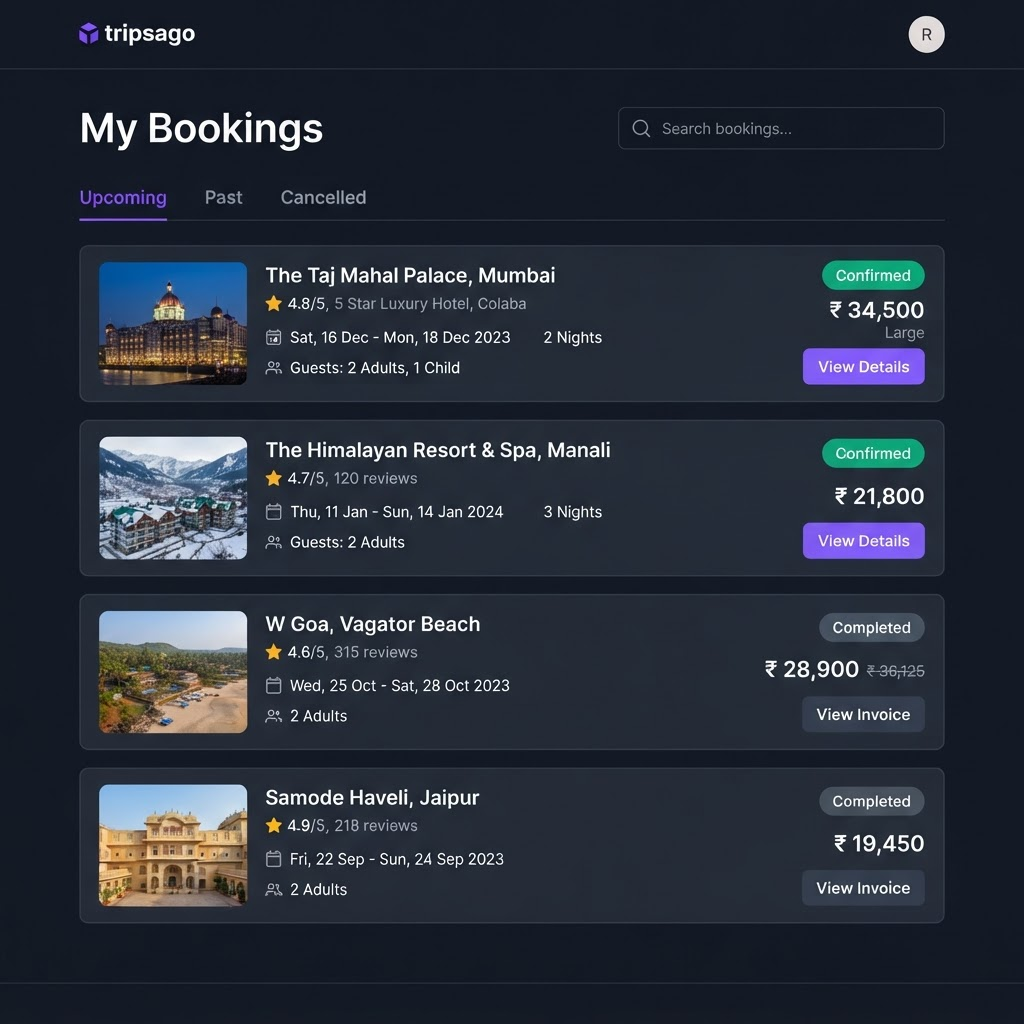The image size is (1024, 1024).
Task: Click the search magnifier icon
Action: (x=641, y=128)
